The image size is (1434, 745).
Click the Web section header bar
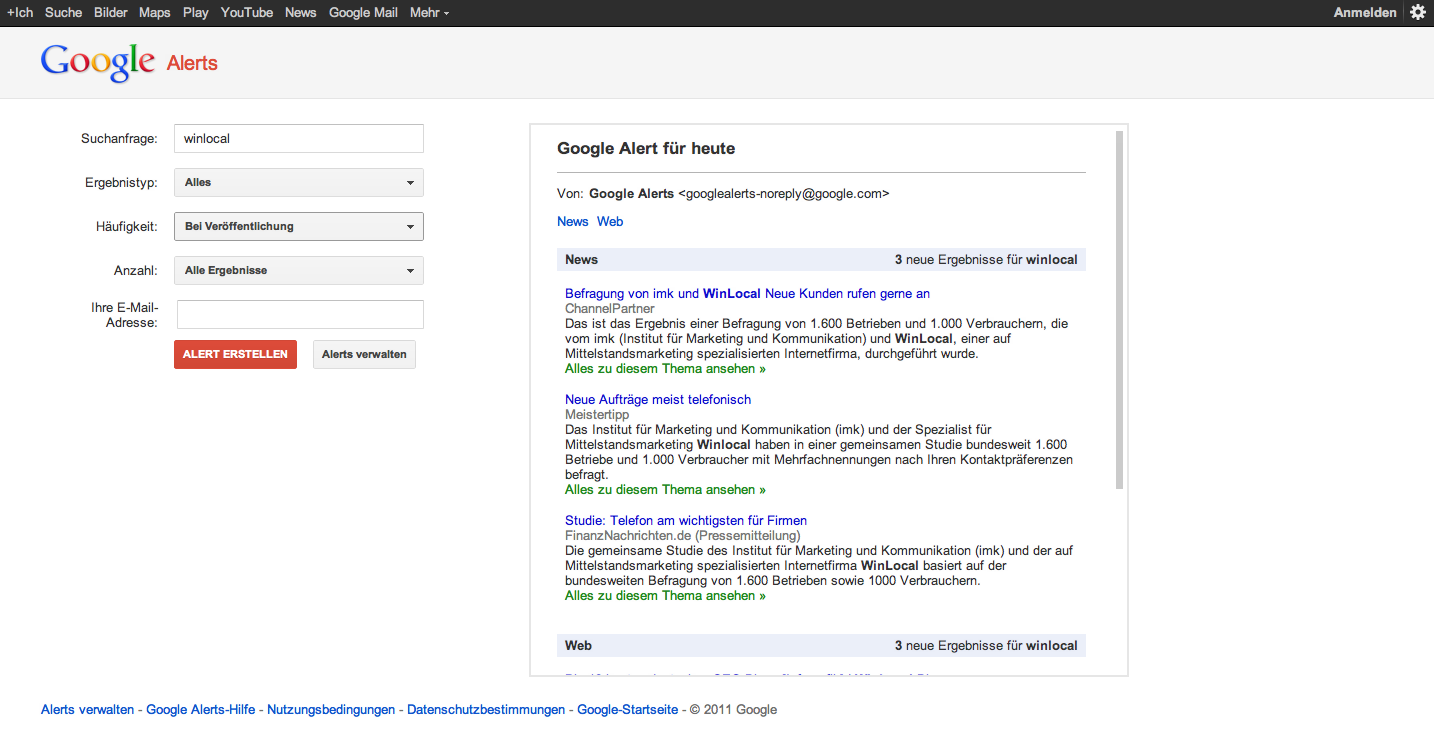pos(821,646)
